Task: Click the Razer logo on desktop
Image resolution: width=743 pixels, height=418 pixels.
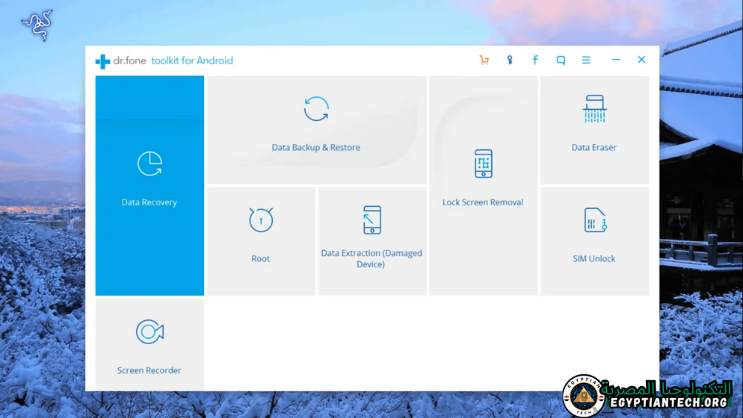Action: [x=37, y=25]
